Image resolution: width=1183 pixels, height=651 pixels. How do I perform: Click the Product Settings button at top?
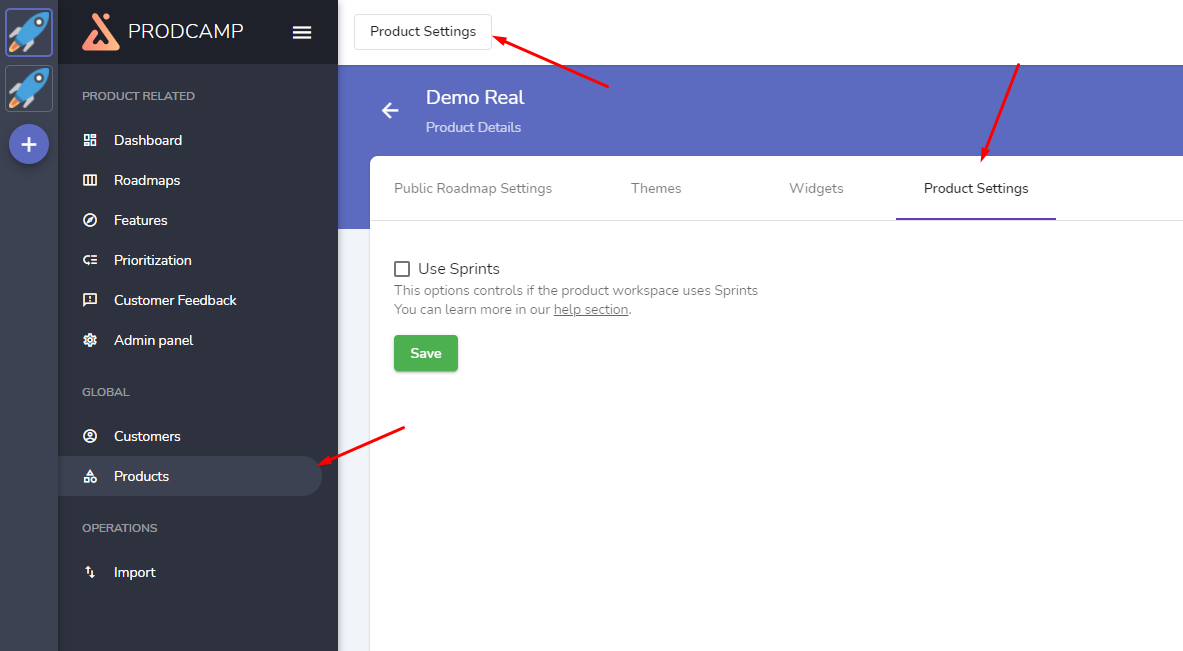coord(422,32)
